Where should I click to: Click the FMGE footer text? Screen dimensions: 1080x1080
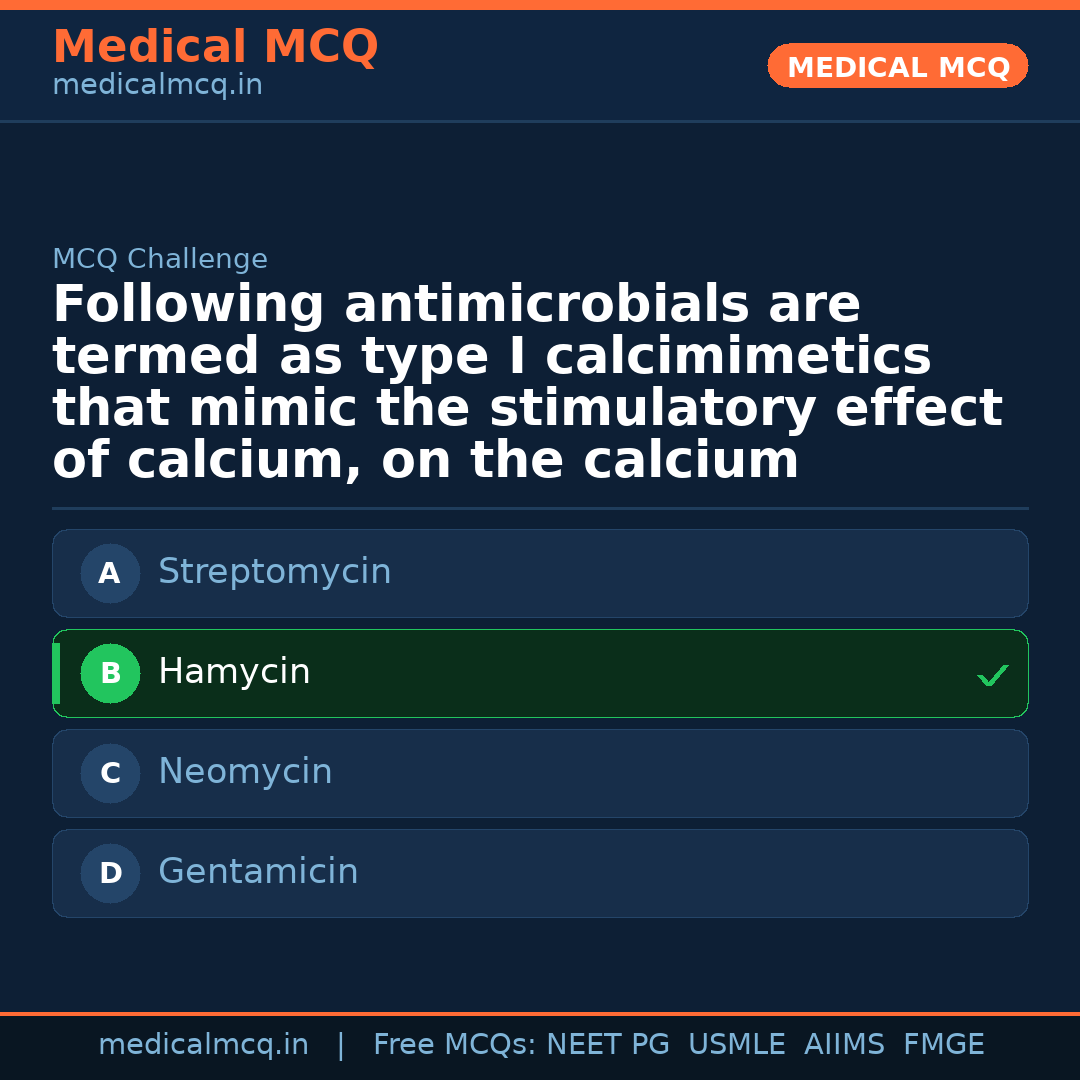[x=943, y=1045]
